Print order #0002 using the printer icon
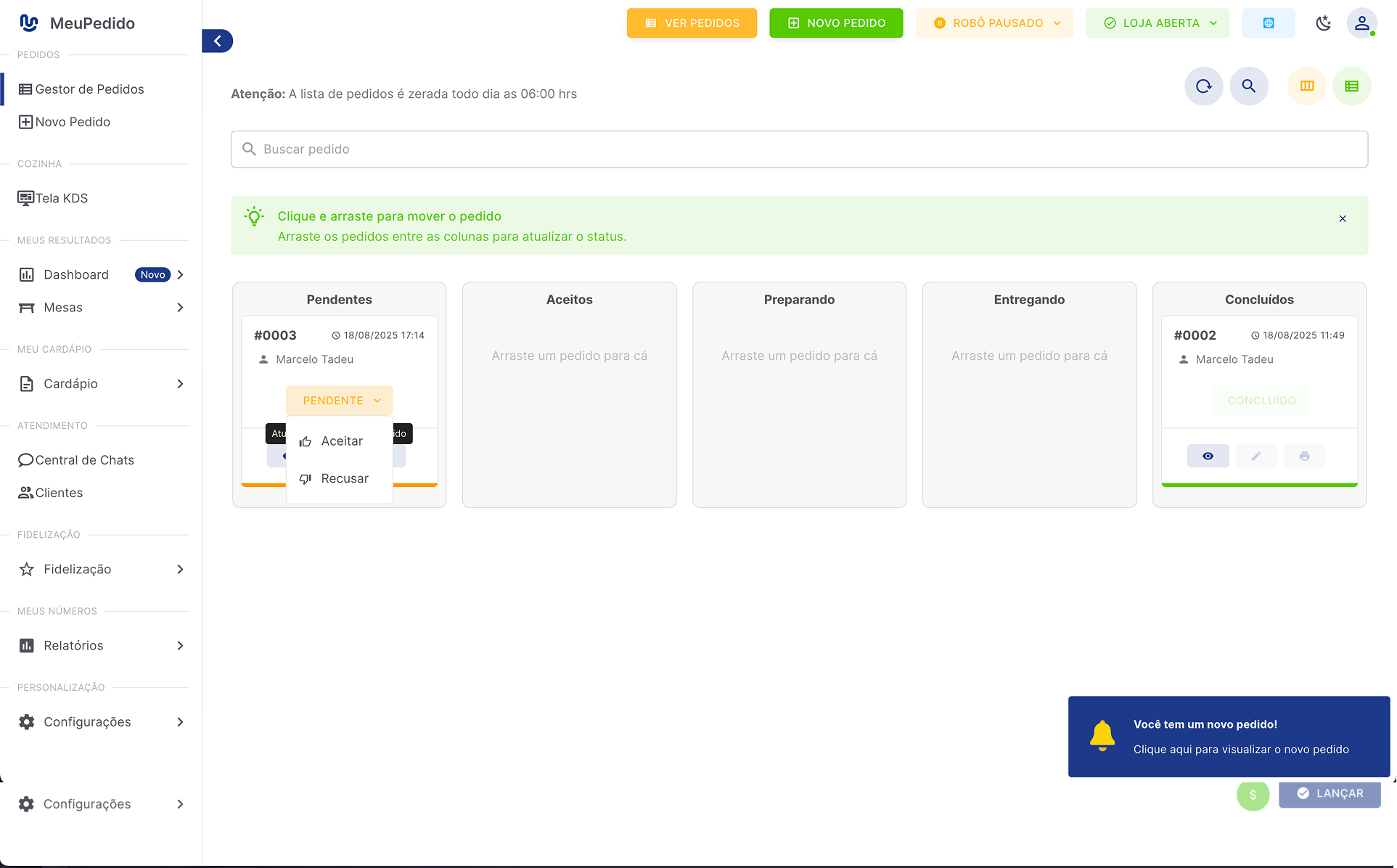1397x868 pixels. (1305, 456)
